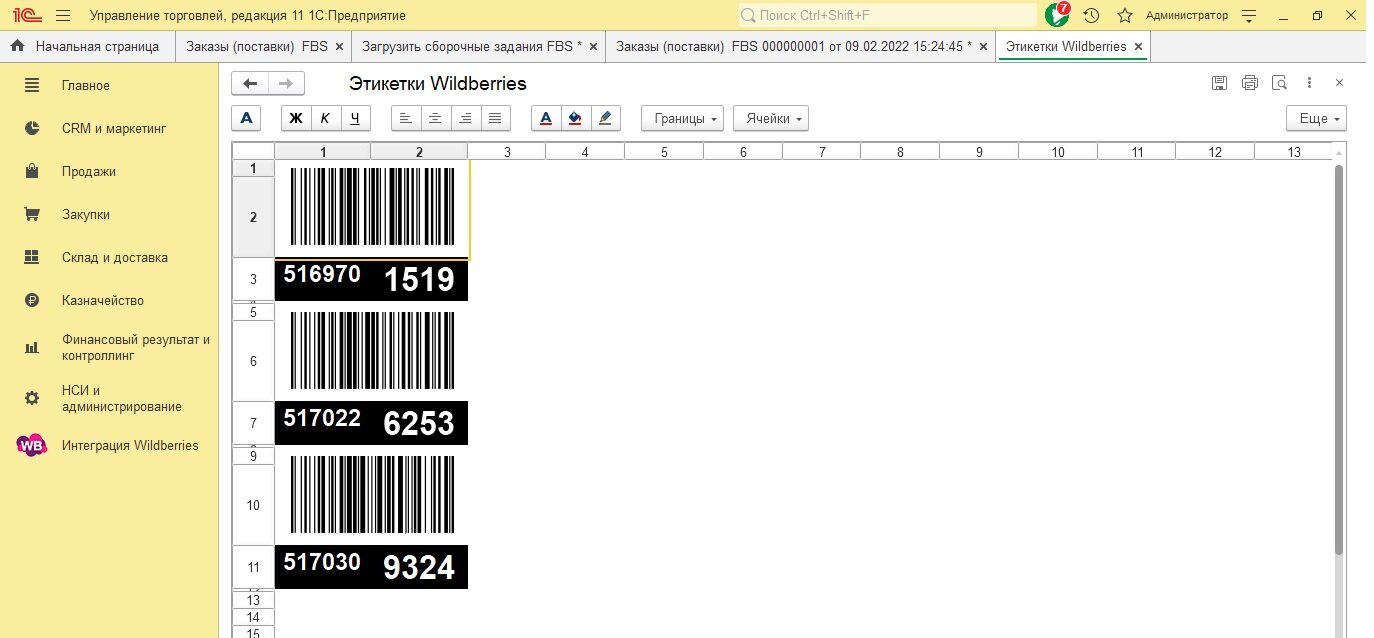Image resolution: width=1374 pixels, height=638 pixels.
Task: Close the Загрузить сборочные задания tab
Action: point(593,46)
